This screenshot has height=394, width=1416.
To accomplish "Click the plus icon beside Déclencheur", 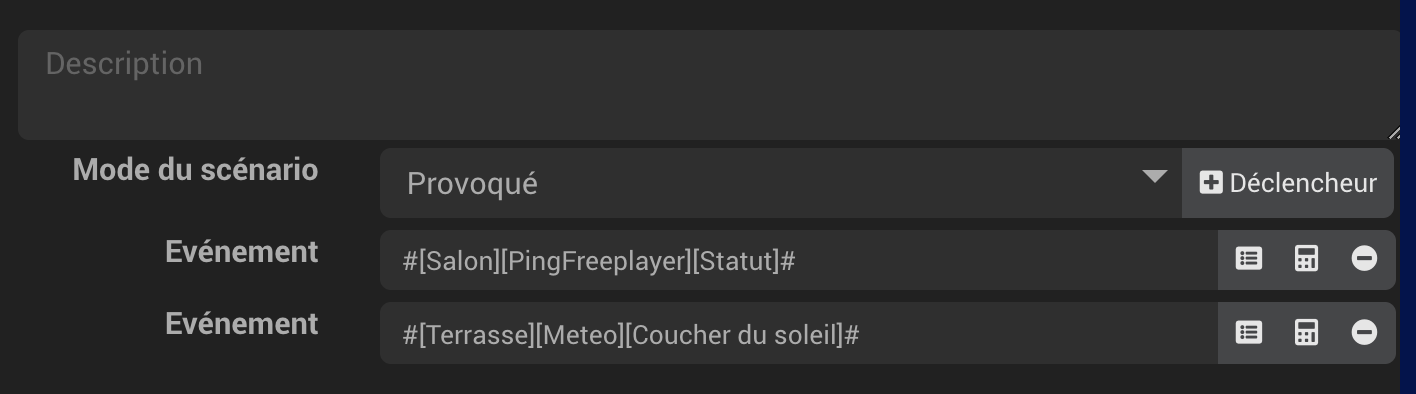I will click(1211, 183).
